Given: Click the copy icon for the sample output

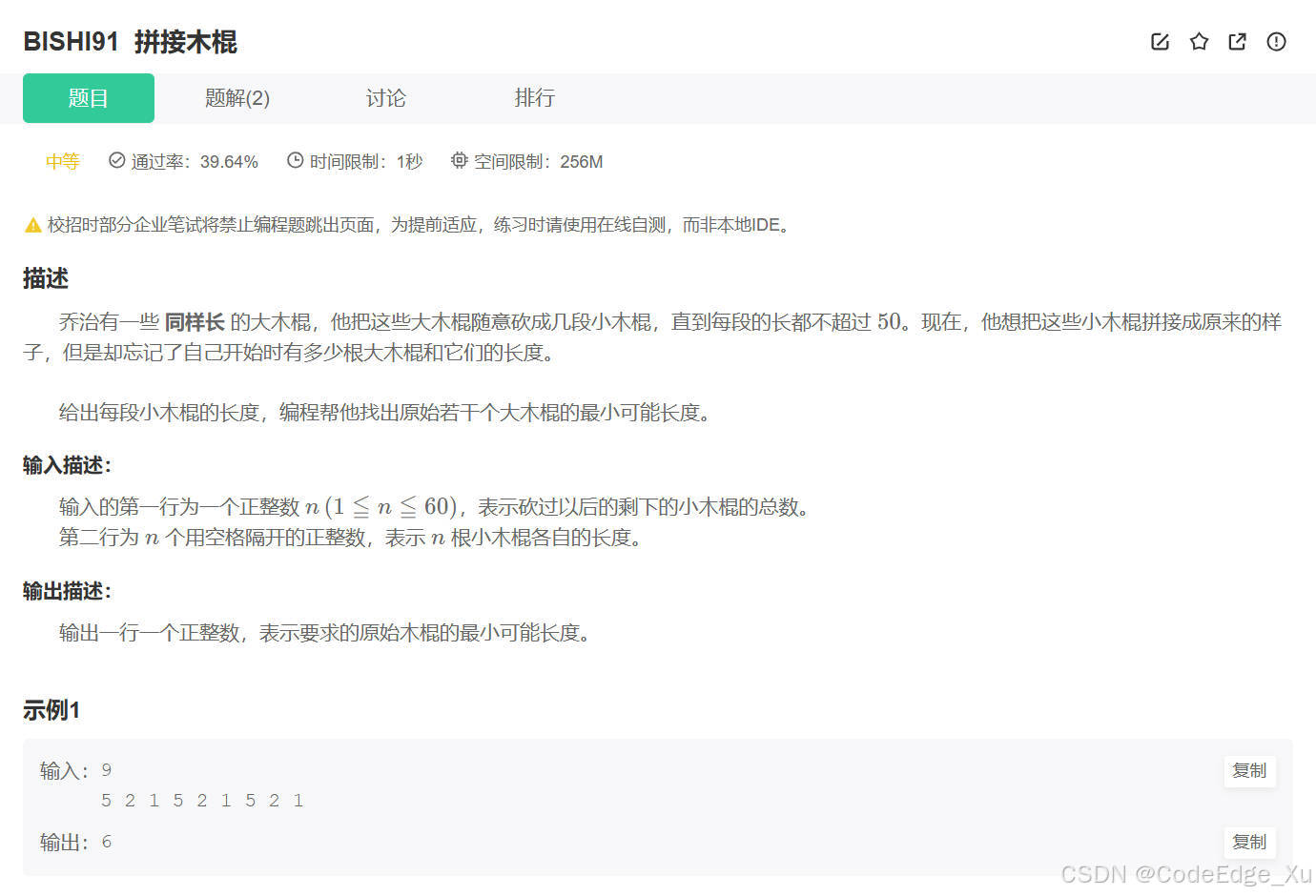Looking at the screenshot, I should [x=1249, y=842].
